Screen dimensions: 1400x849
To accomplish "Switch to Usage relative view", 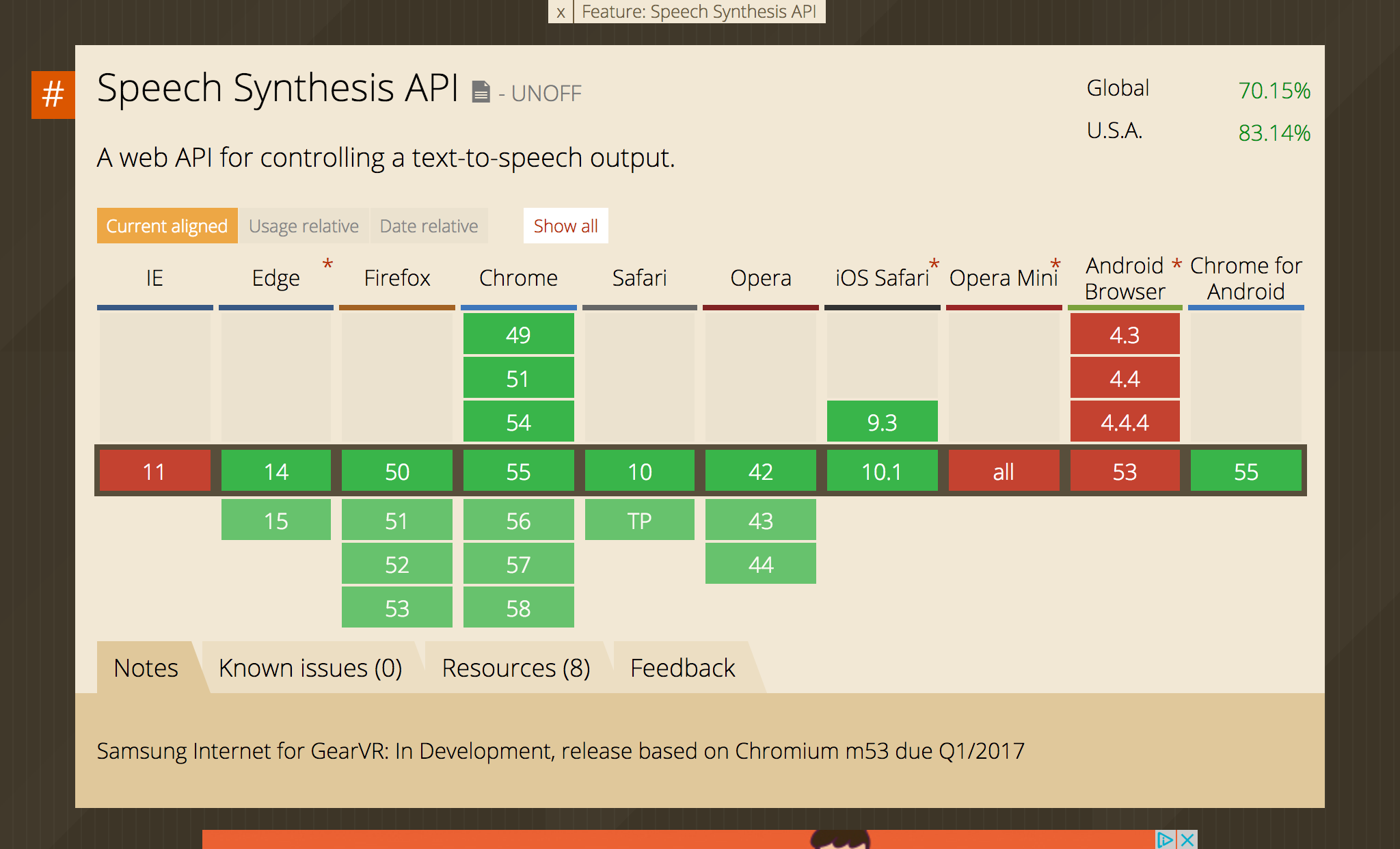I will (x=304, y=226).
